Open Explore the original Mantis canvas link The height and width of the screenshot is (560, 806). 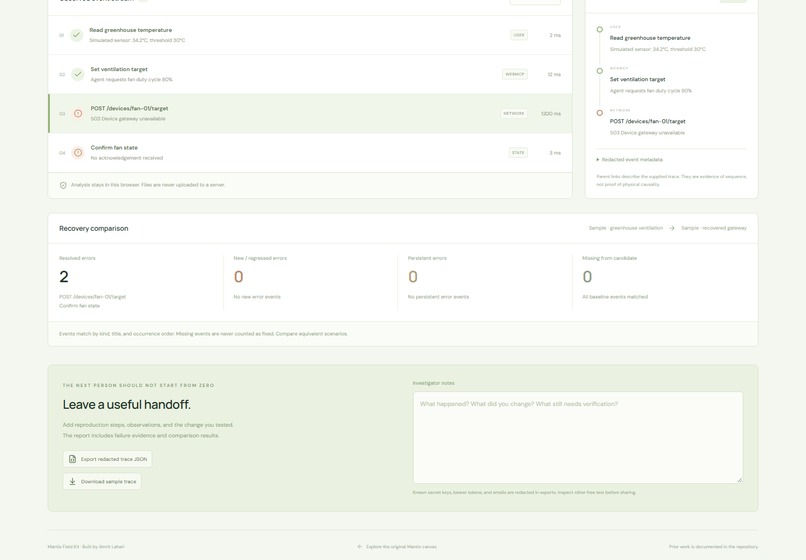(x=397, y=547)
